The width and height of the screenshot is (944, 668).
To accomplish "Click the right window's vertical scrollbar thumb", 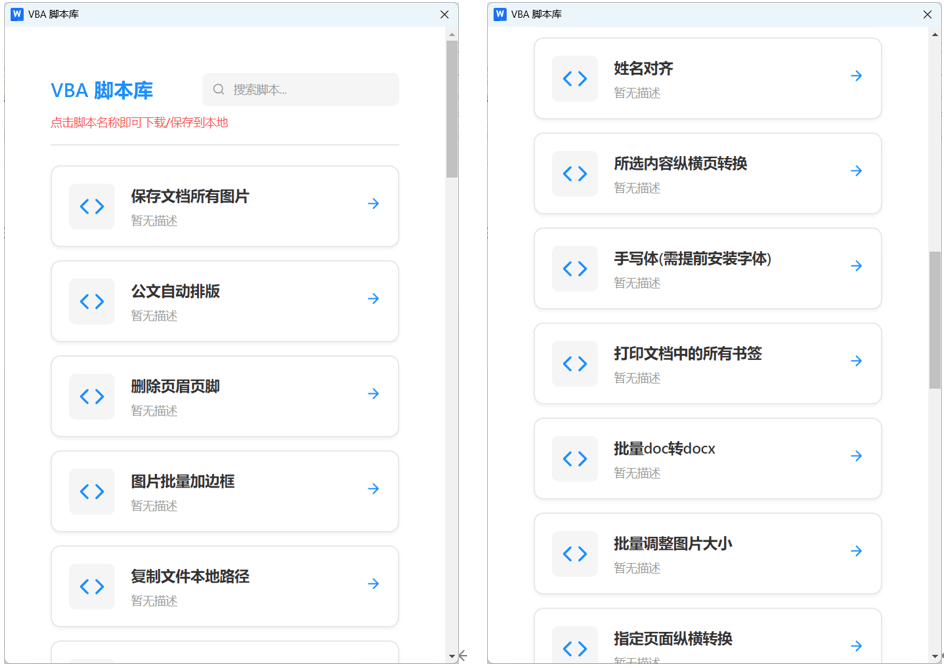I will (935, 320).
